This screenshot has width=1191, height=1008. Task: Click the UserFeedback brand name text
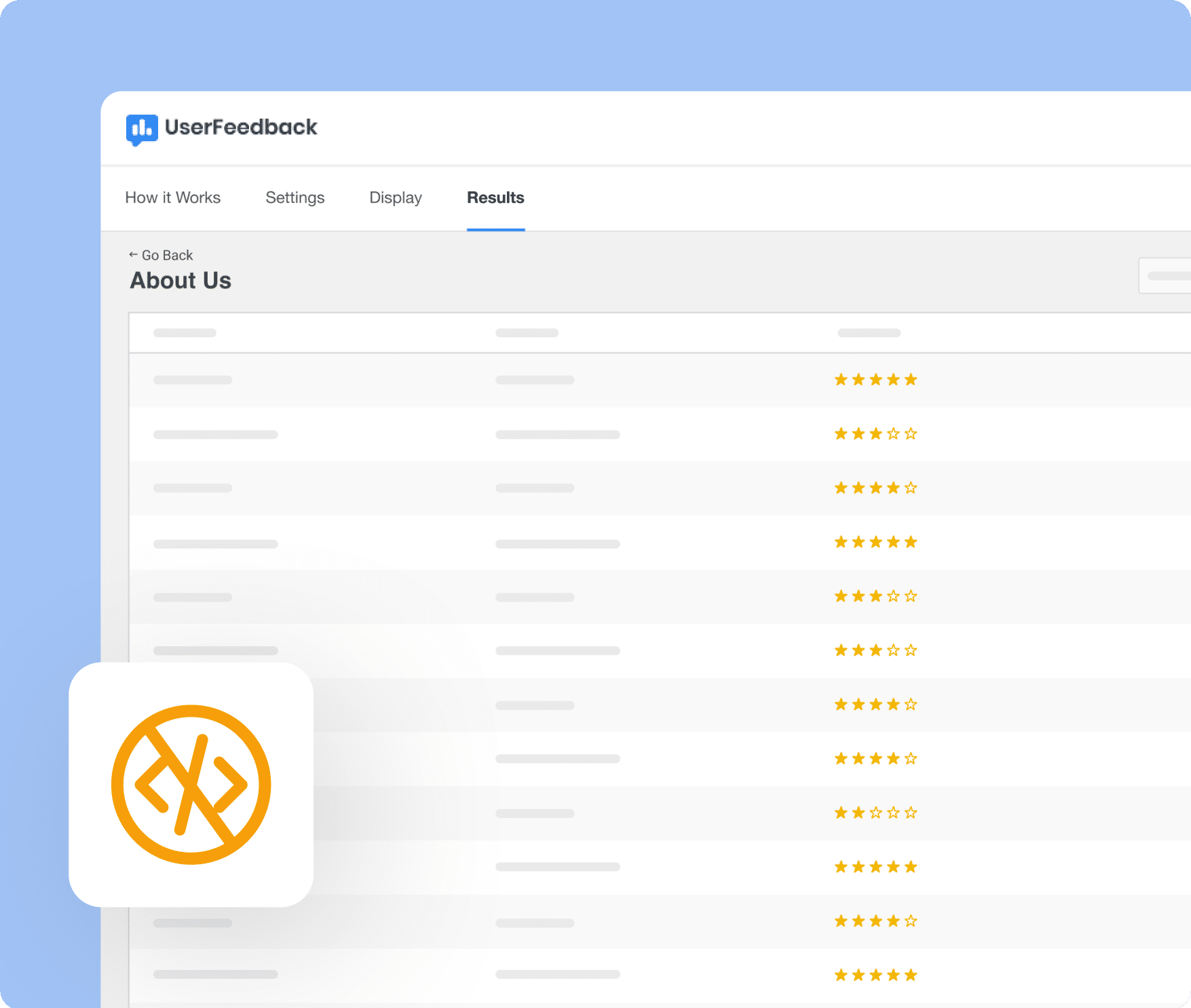click(x=241, y=127)
